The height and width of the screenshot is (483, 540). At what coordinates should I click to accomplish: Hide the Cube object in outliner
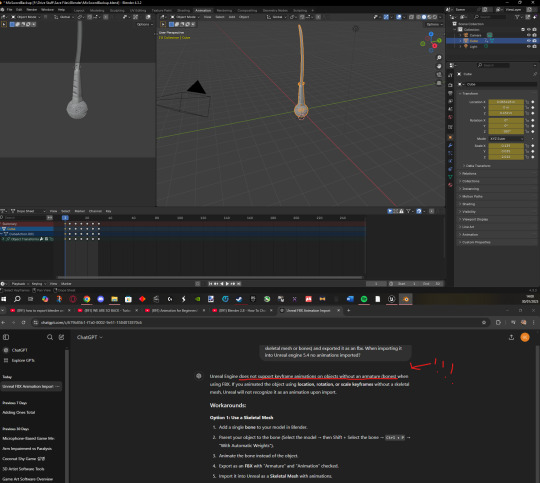pos(529,41)
